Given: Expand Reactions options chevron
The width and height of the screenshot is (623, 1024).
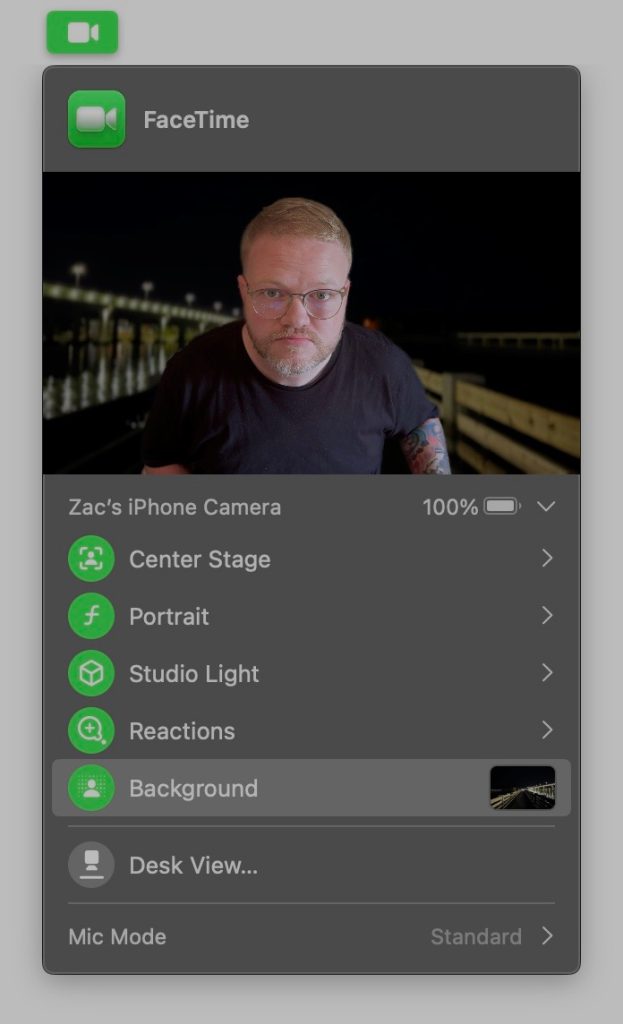Looking at the screenshot, I should pyautogui.click(x=547, y=731).
